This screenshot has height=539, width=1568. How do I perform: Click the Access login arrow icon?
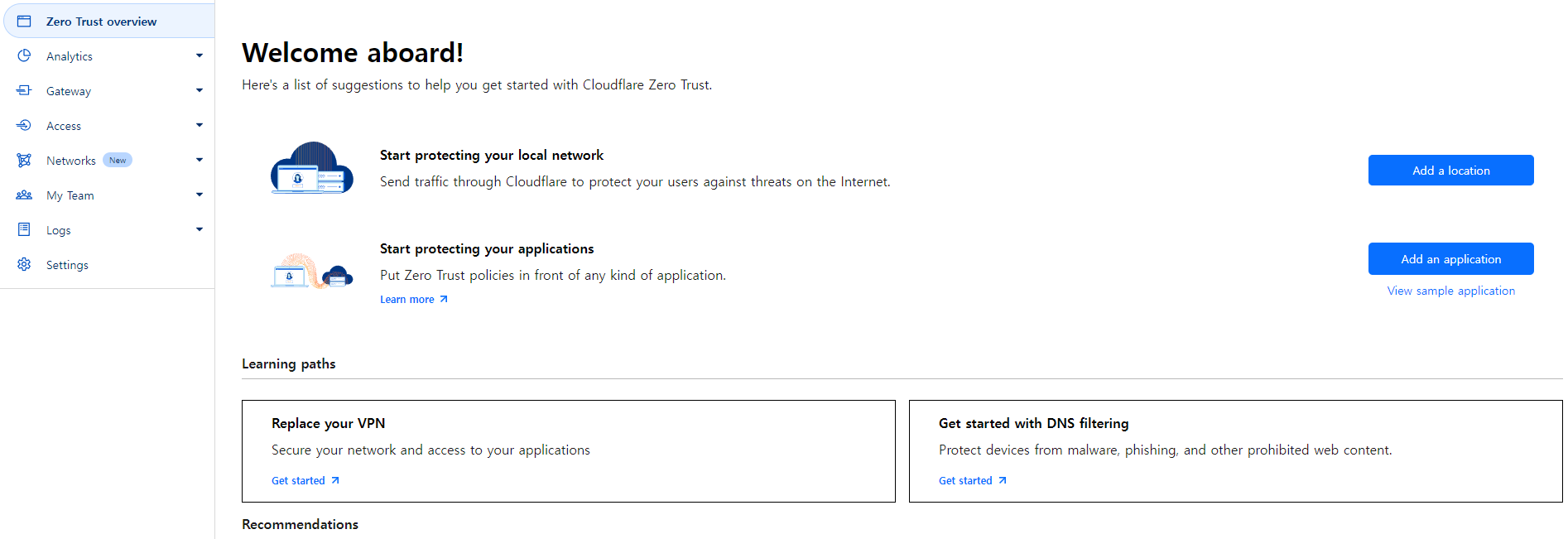pos(24,125)
